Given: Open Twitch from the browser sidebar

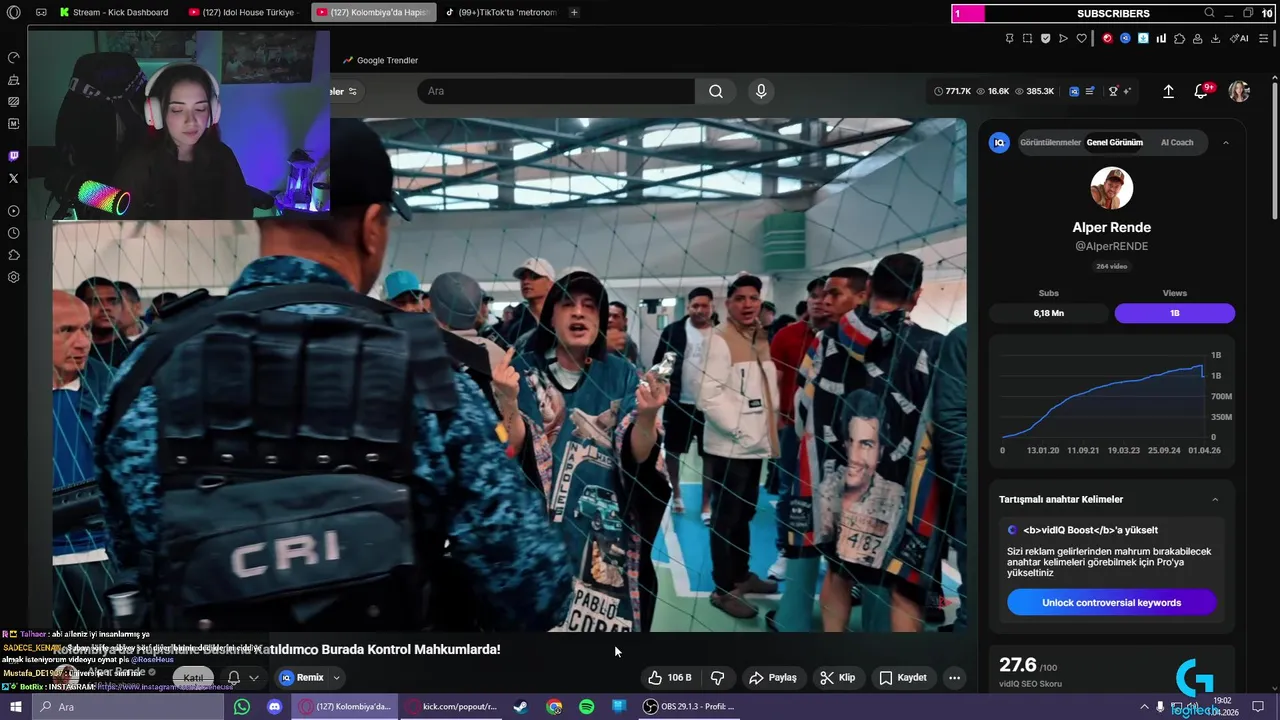Looking at the screenshot, I should tap(14, 156).
